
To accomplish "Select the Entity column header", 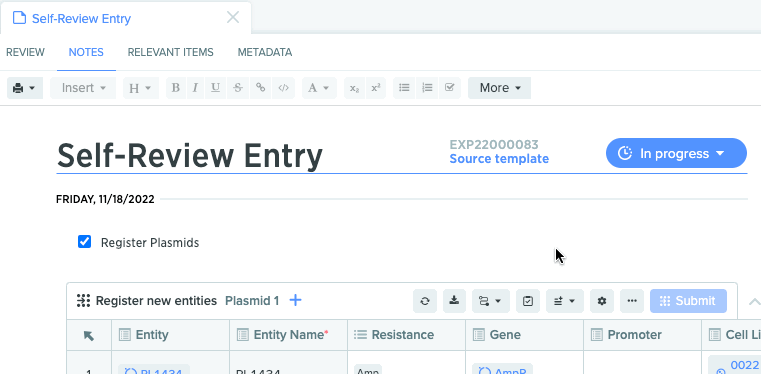I will point(170,335).
